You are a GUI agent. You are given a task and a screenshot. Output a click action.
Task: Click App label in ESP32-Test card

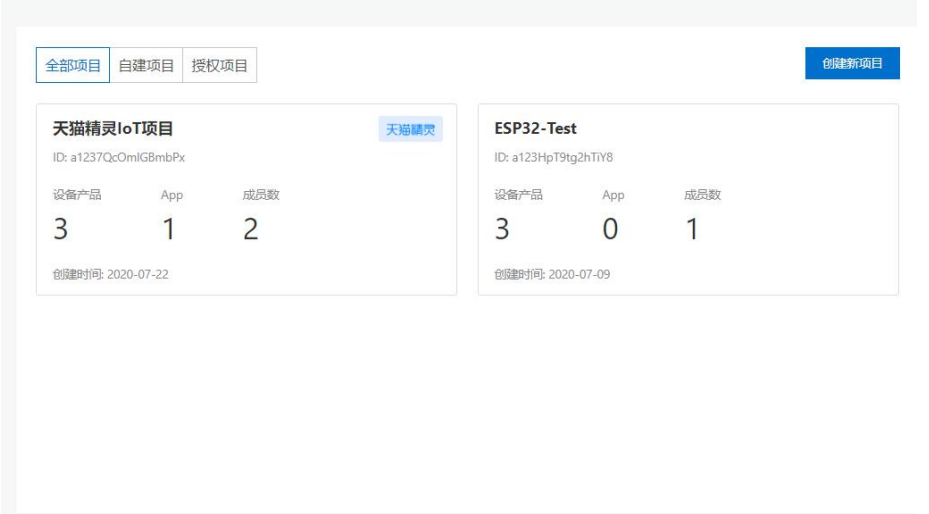613,195
